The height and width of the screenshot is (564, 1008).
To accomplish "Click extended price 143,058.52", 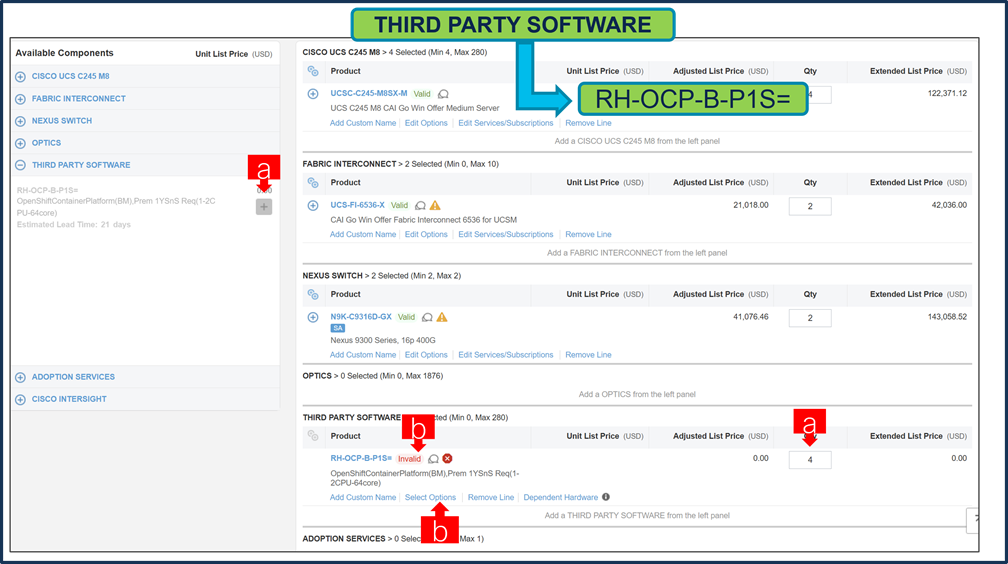I will (947, 316).
